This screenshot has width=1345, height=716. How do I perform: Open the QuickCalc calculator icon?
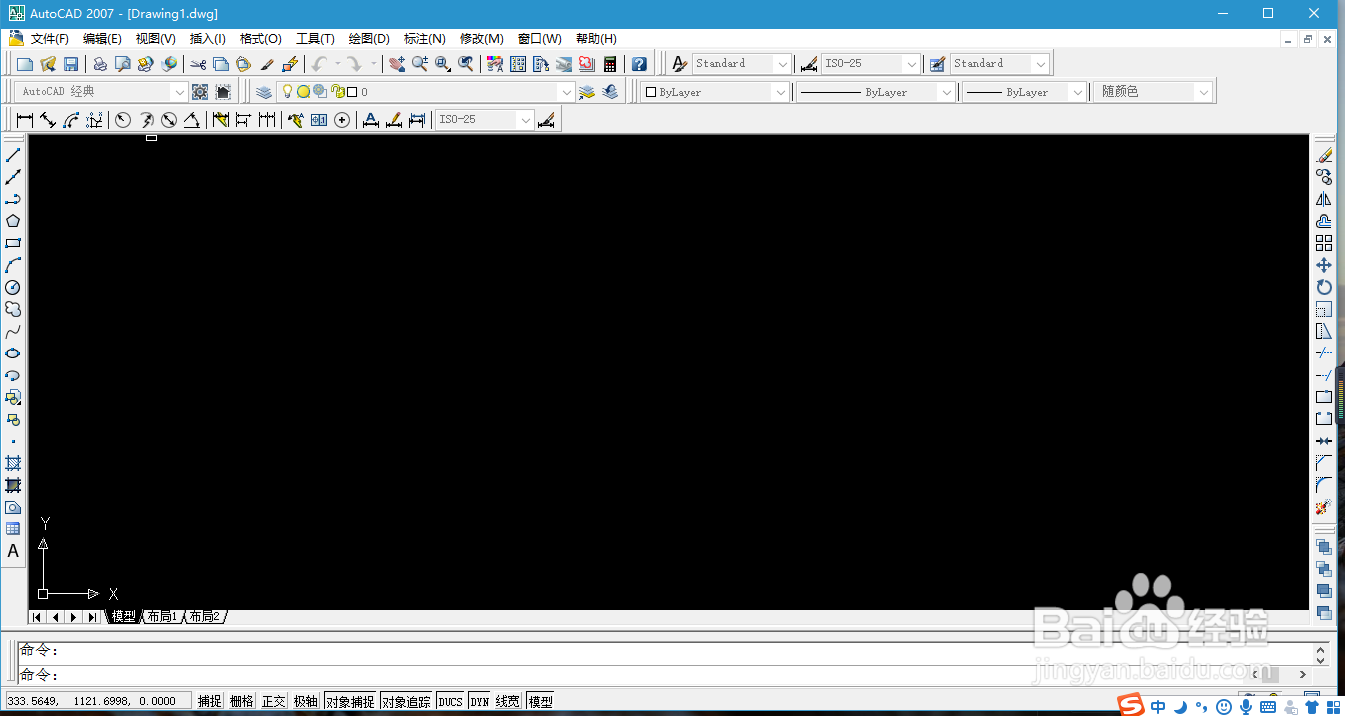coord(610,64)
